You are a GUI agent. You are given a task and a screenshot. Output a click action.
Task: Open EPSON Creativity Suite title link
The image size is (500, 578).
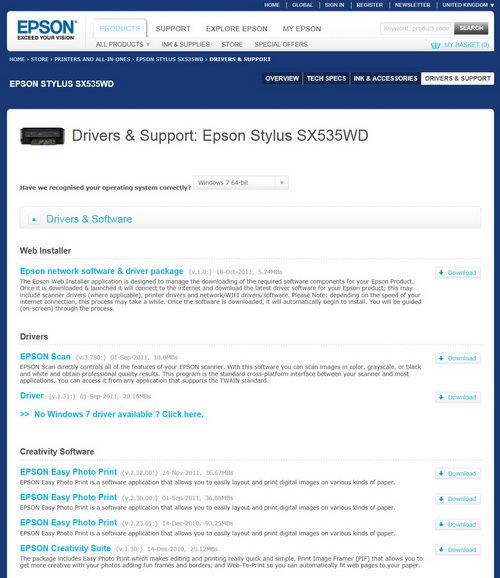[x=65, y=549]
